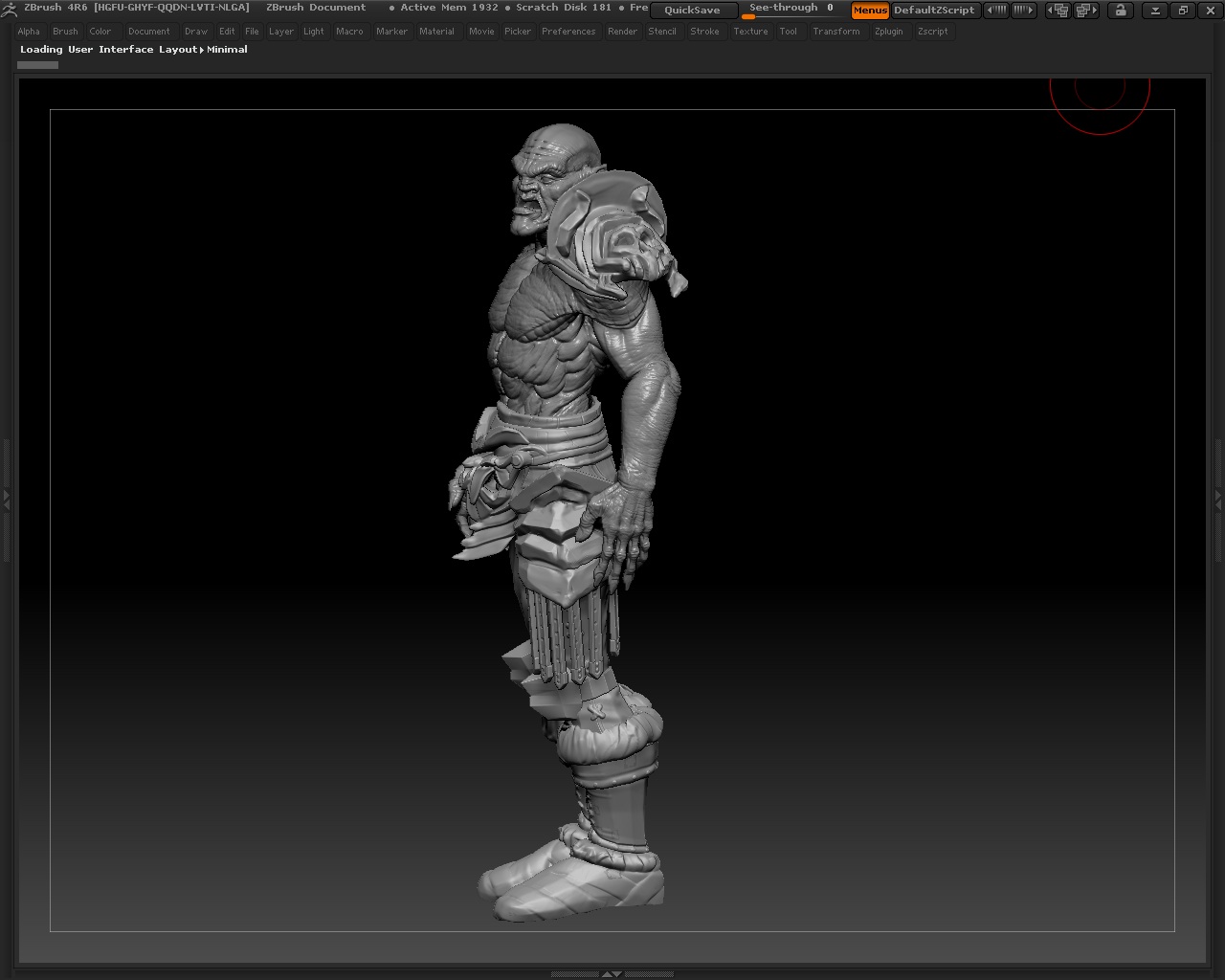The height and width of the screenshot is (980, 1225).
Task: Open the File menu
Action: [x=252, y=32]
